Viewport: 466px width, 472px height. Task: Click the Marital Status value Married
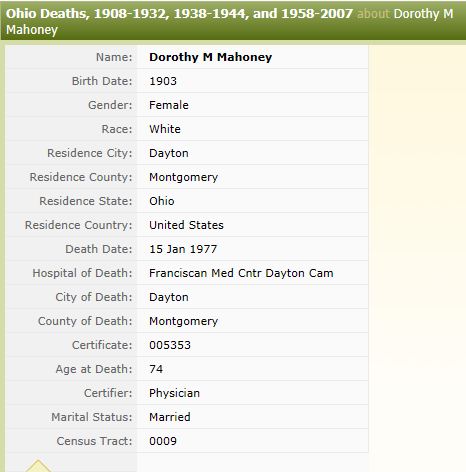click(170, 417)
